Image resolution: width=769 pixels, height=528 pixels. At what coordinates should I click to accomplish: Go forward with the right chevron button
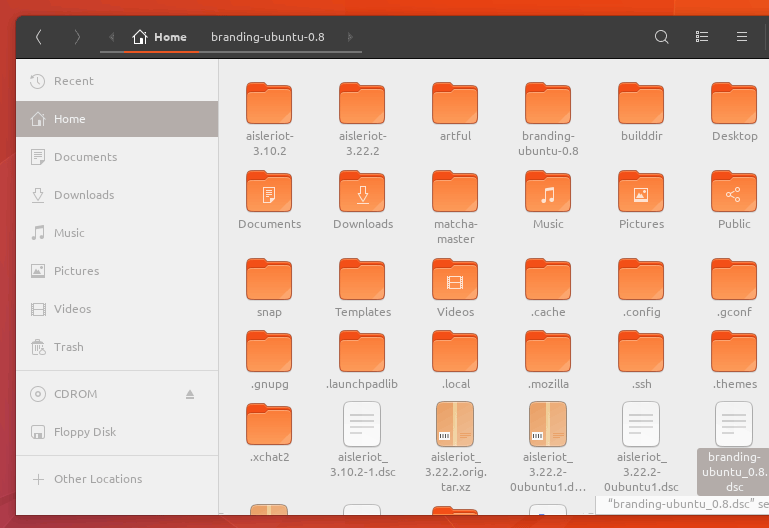[77, 37]
